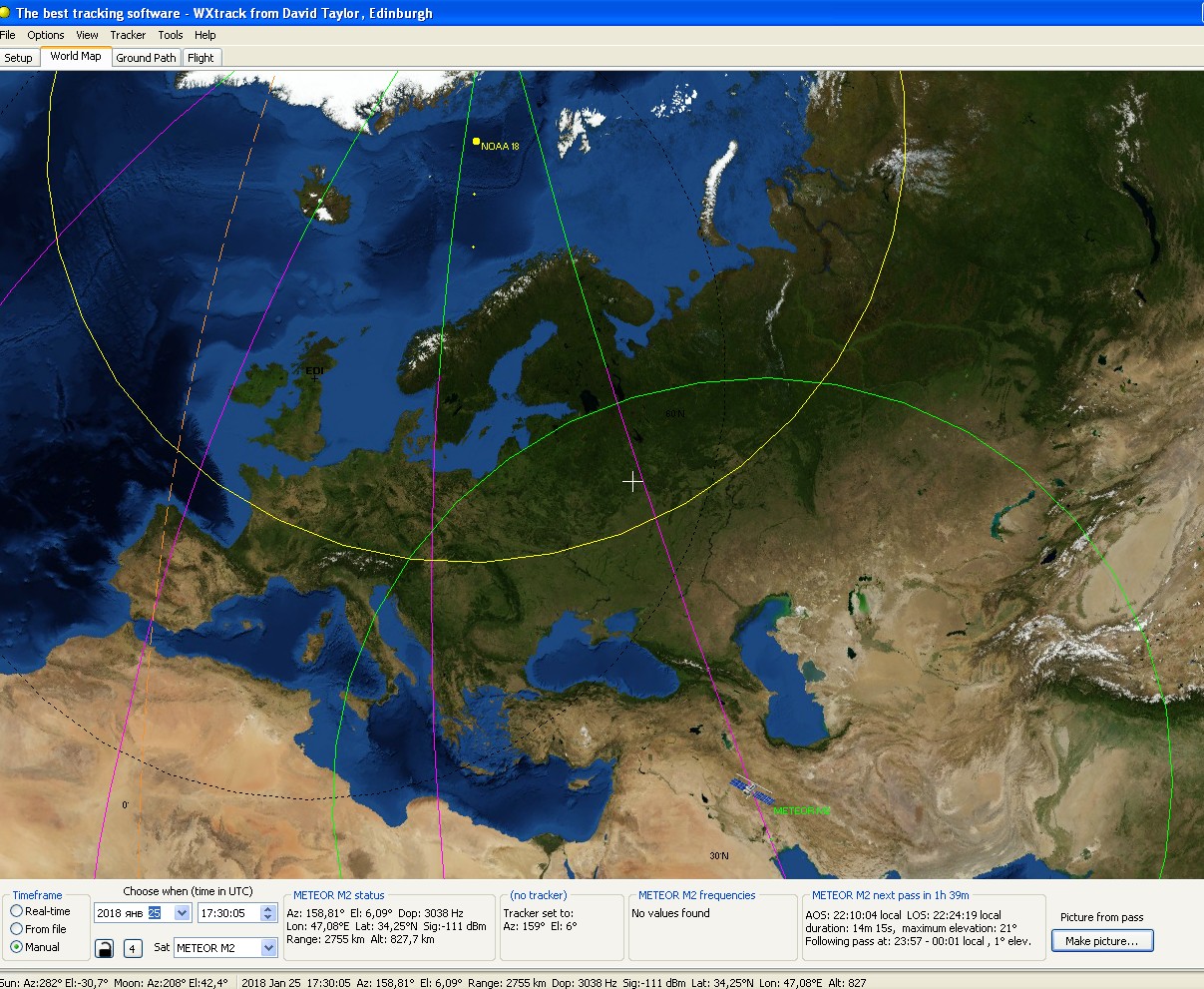The height and width of the screenshot is (989, 1204).
Task: Click the METEOR M2 status heading
Action: pos(339,895)
